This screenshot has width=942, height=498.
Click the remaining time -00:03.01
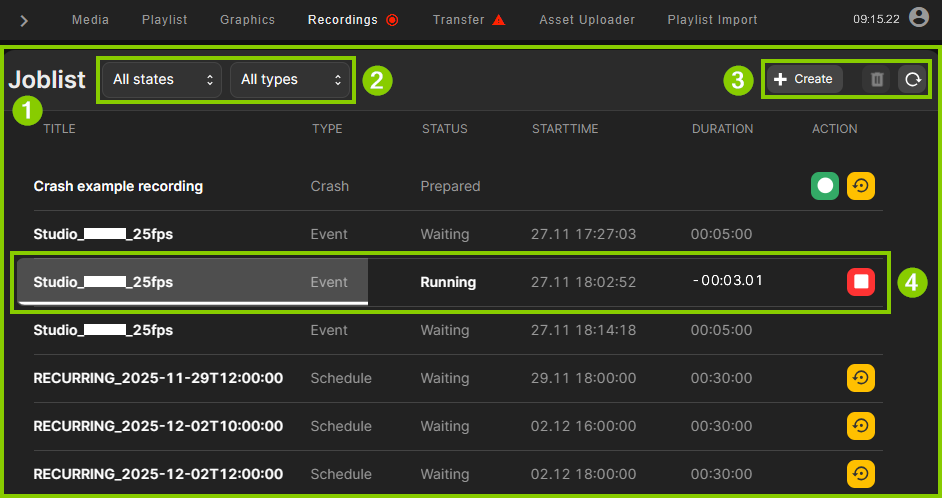coord(728,281)
